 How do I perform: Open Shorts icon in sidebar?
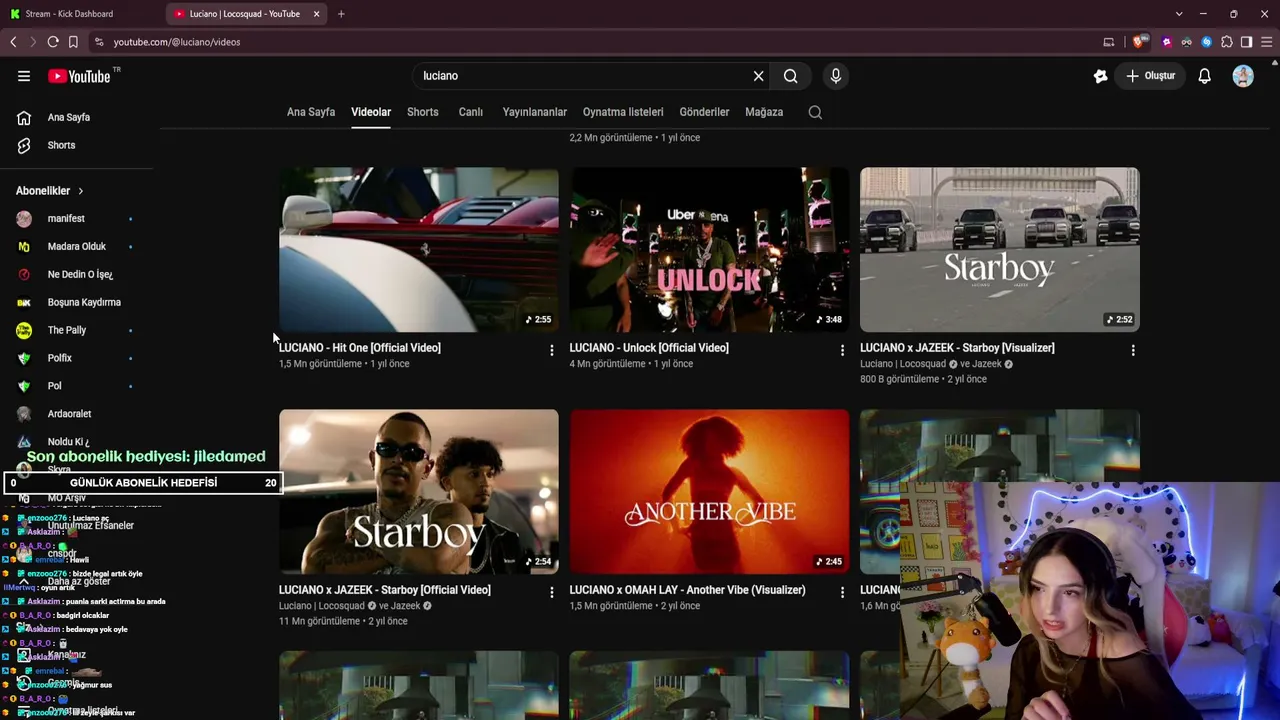click(x=24, y=145)
